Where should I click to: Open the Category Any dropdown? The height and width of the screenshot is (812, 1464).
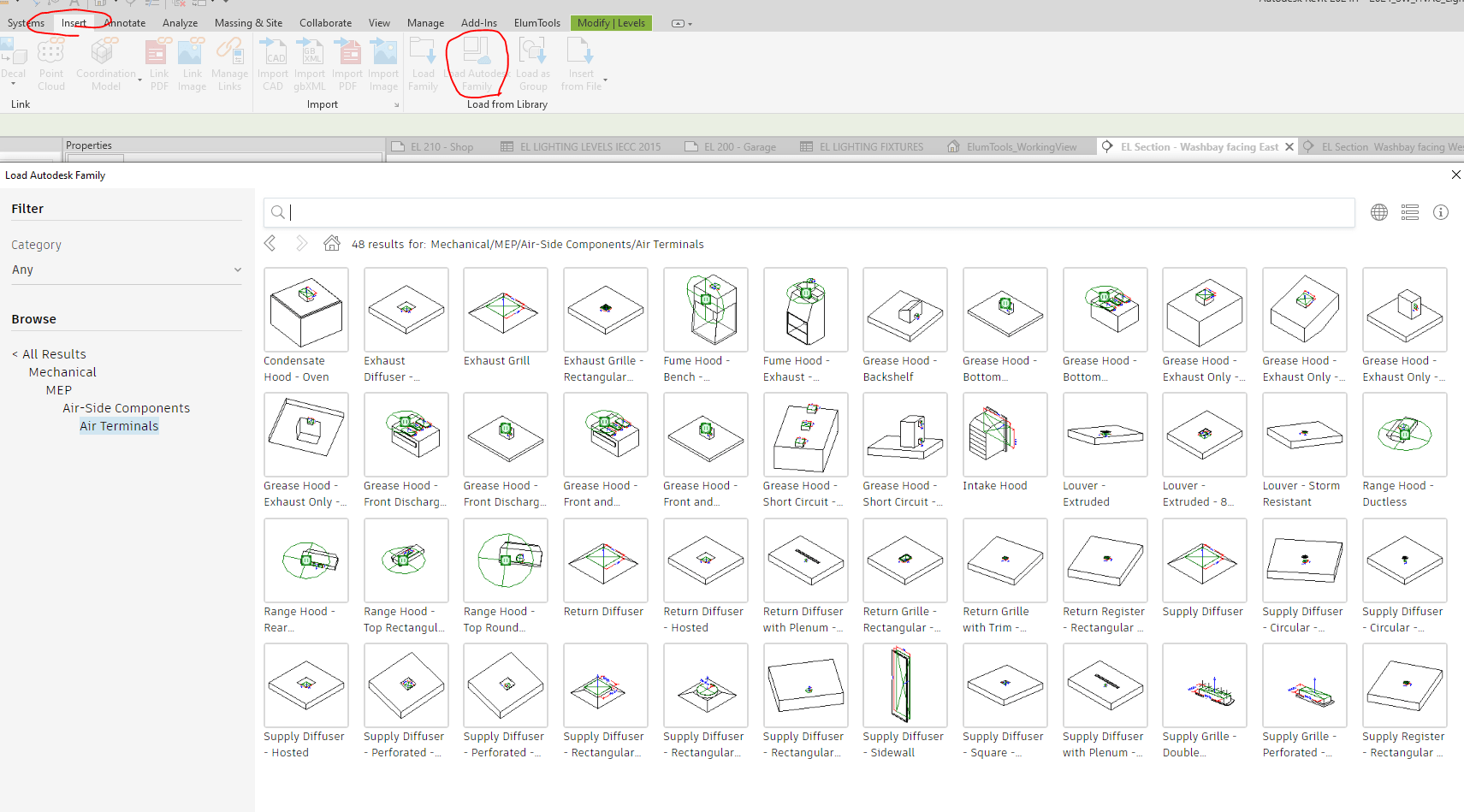click(x=127, y=269)
